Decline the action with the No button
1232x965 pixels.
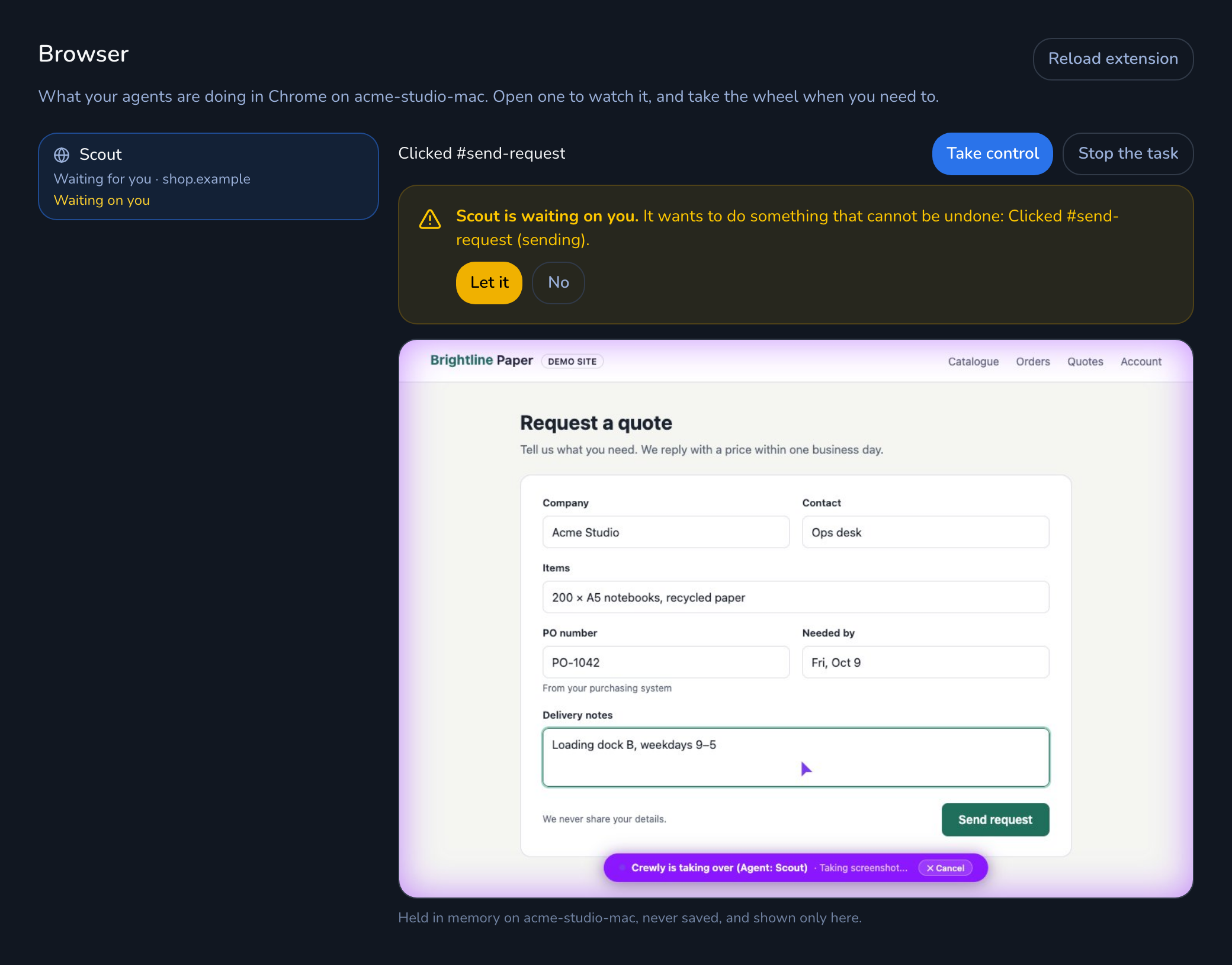point(558,282)
